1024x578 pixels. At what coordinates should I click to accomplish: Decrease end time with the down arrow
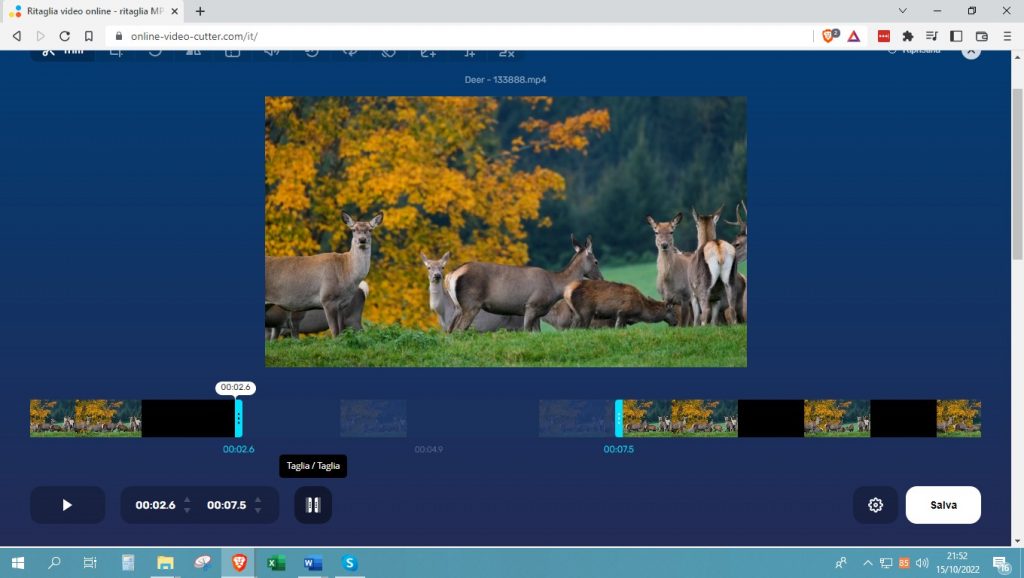pyautogui.click(x=258, y=511)
